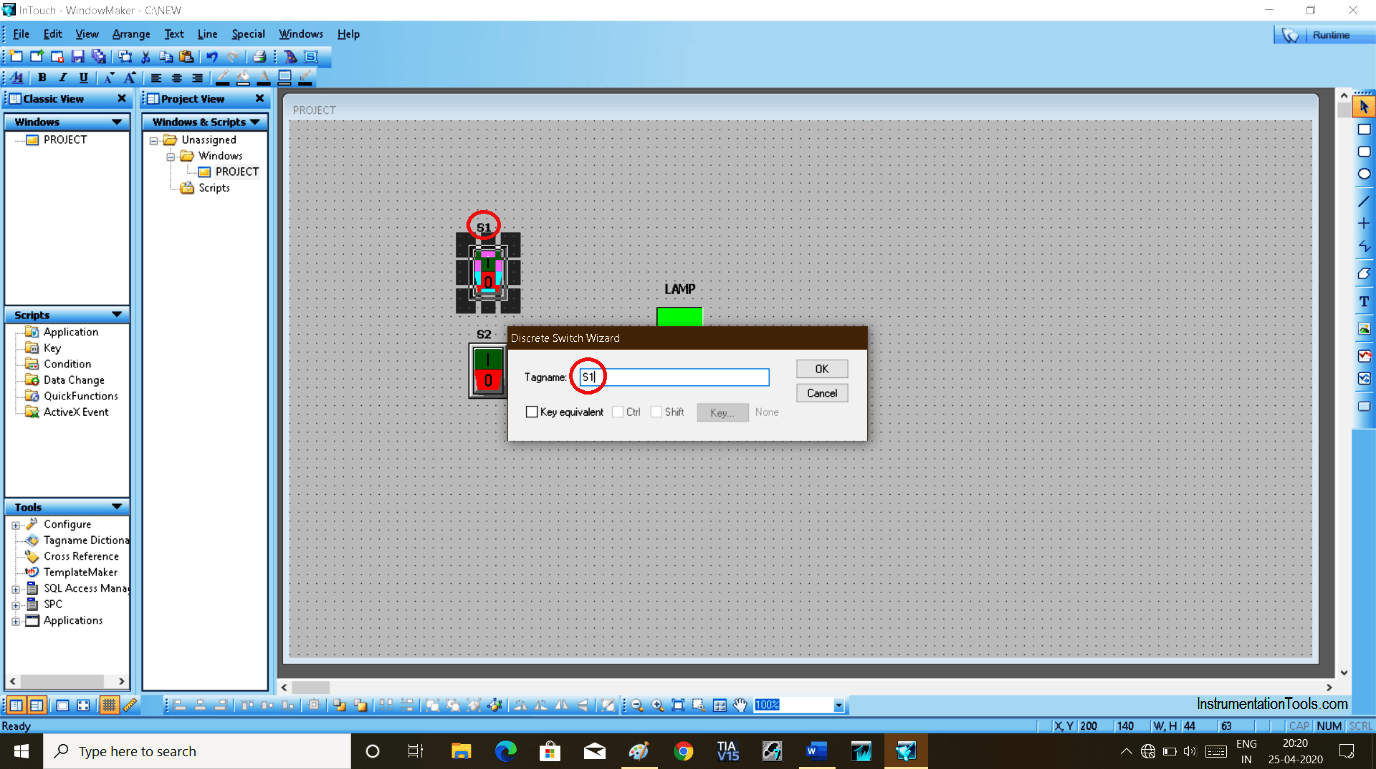
Task: Click the enlarge font icon
Action: pyautogui.click(x=130, y=78)
